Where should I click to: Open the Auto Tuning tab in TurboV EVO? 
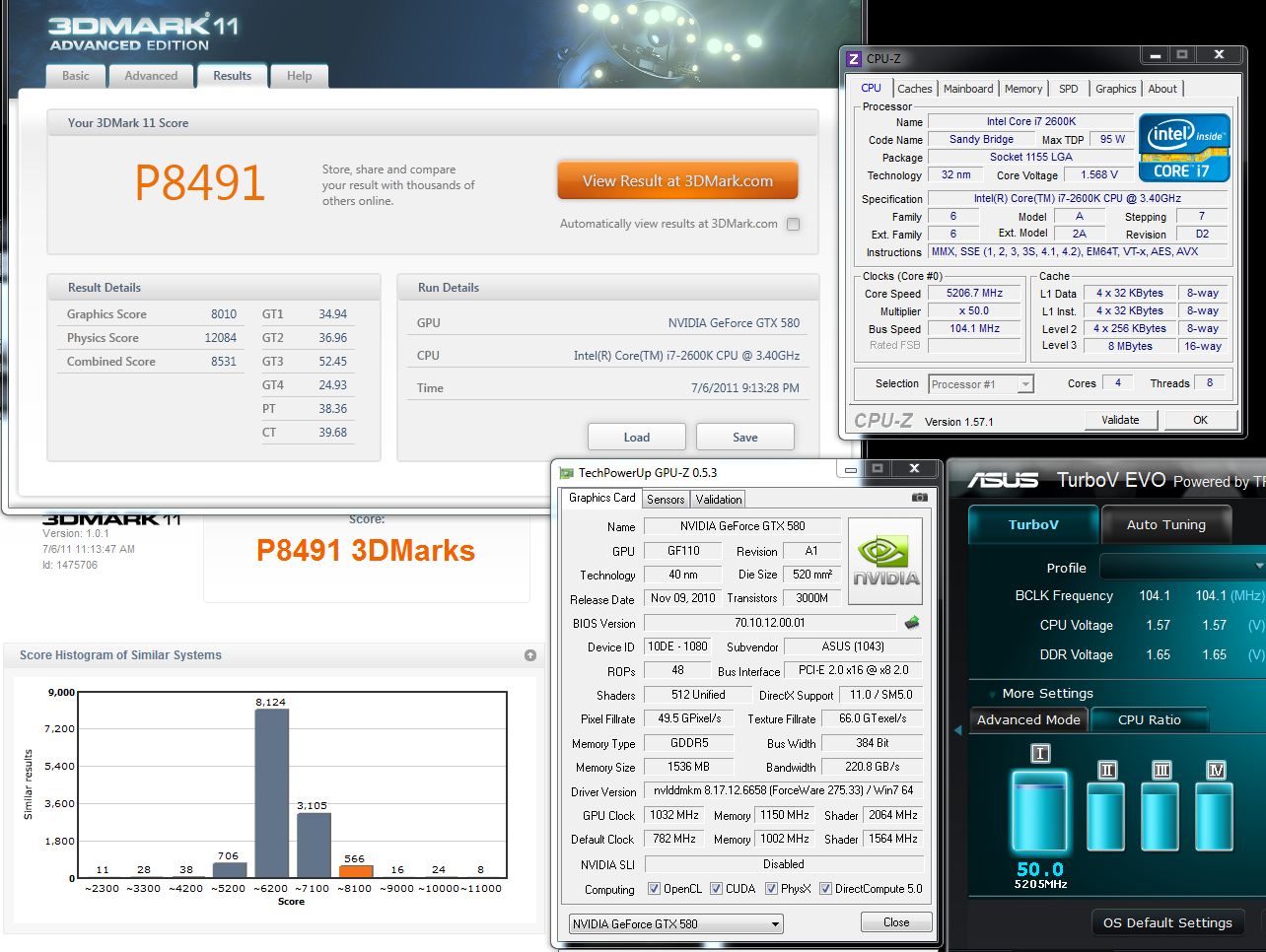tap(1166, 525)
